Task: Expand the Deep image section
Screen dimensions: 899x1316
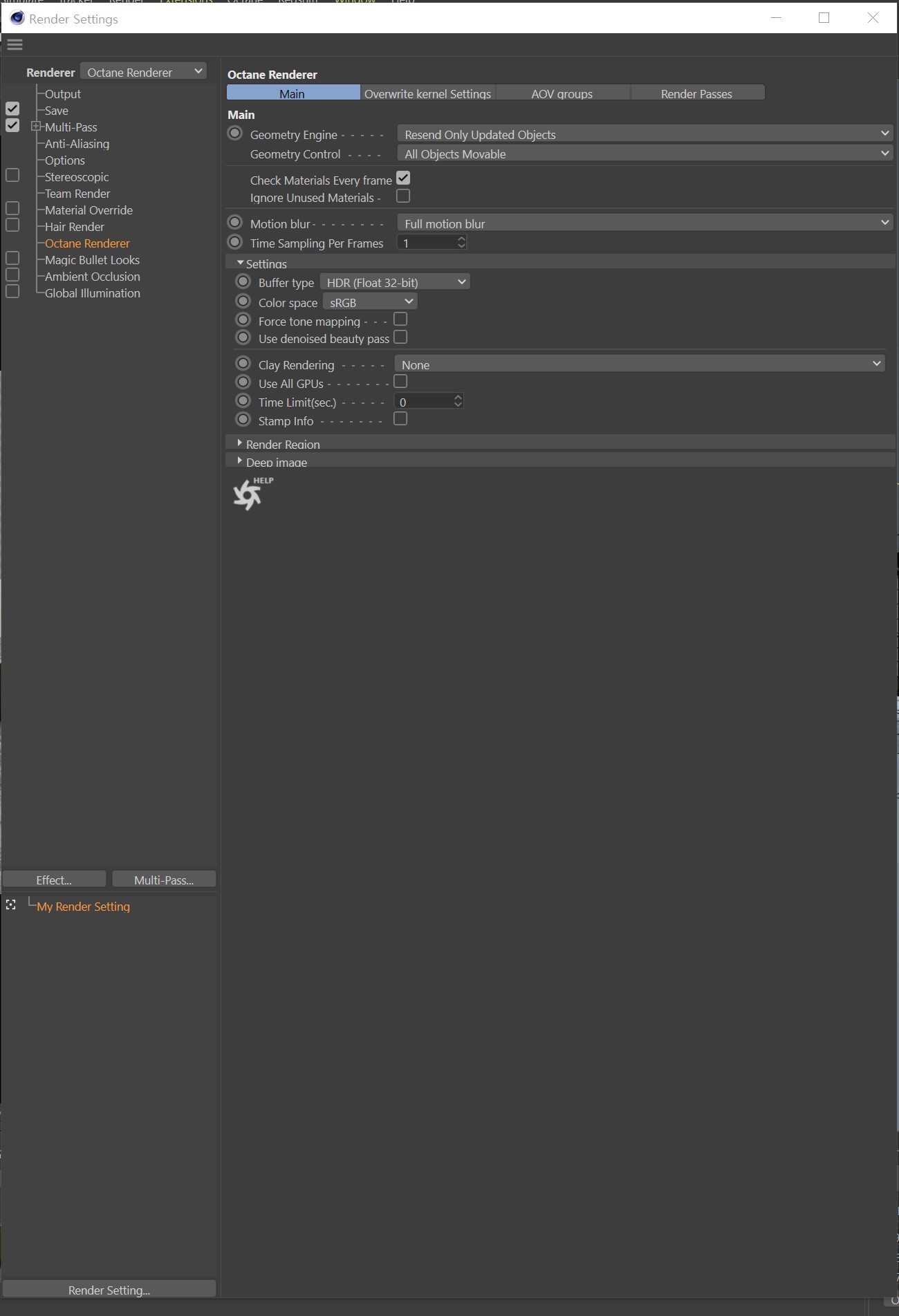Action: pyautogui.click(x=240, y=461)
